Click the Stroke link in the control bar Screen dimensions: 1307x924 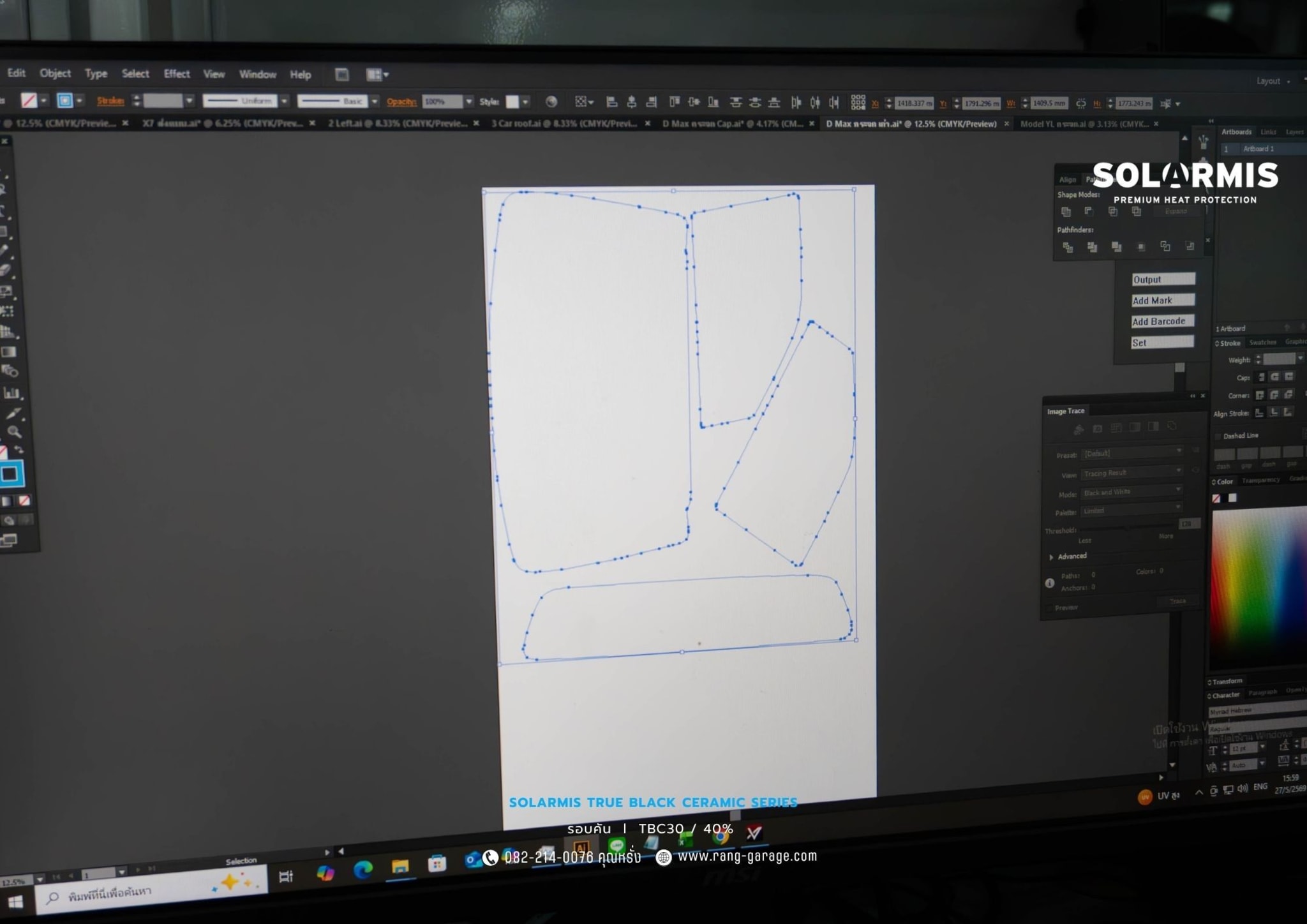pos(110,101)
